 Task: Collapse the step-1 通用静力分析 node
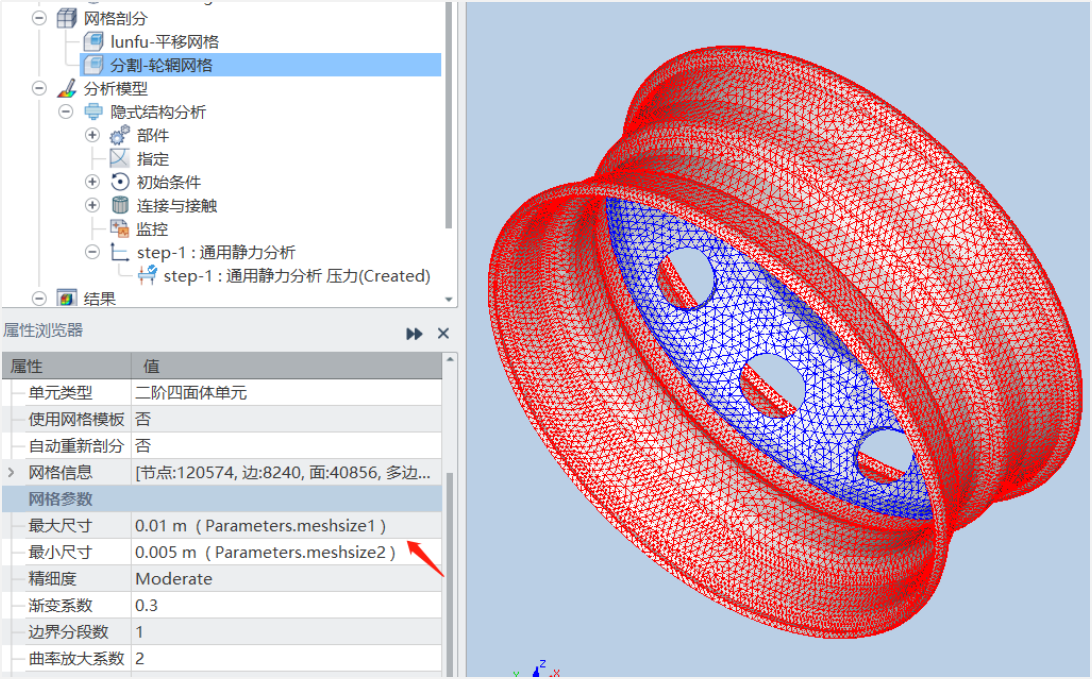(x=92, y=252)
